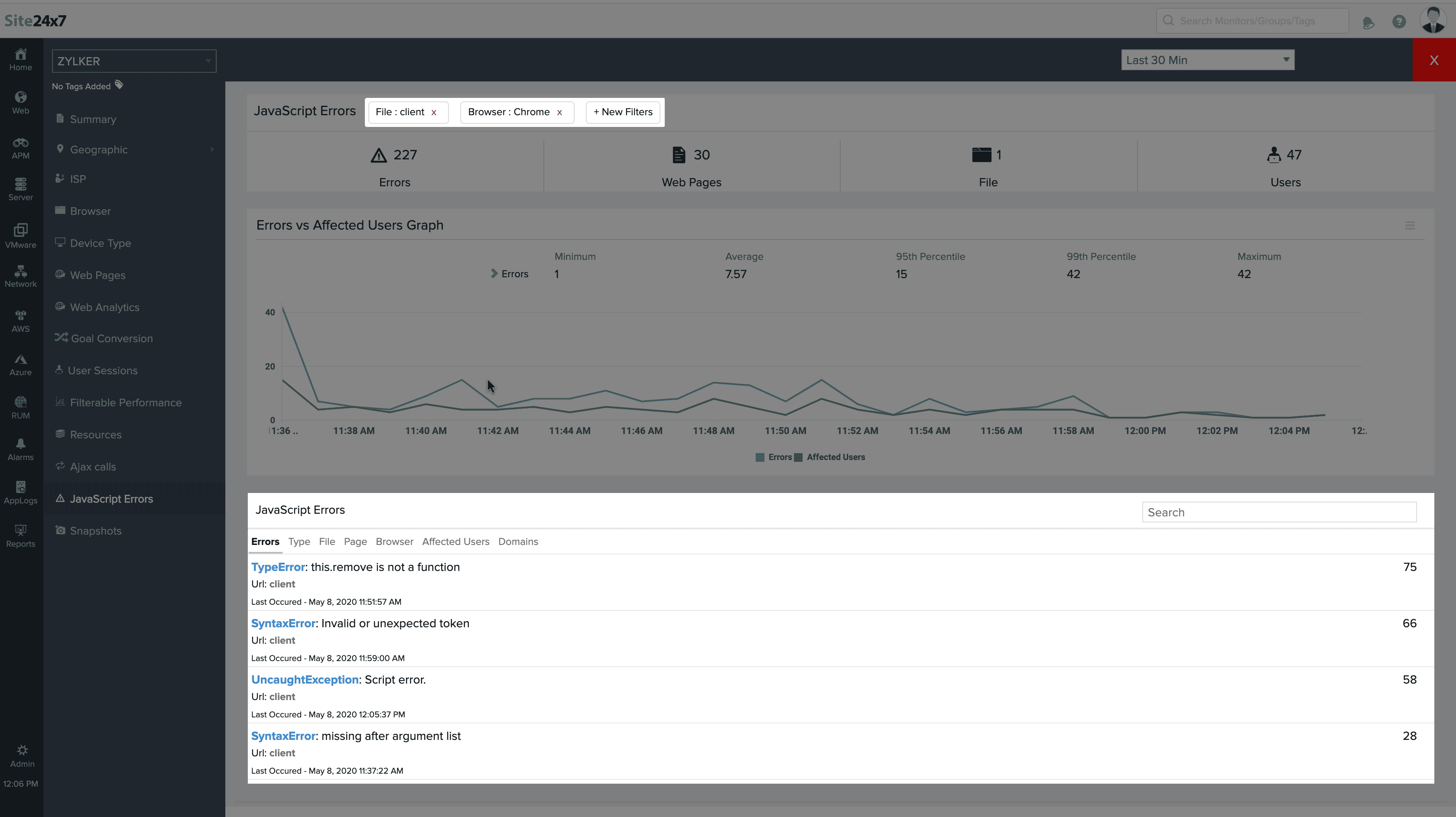Select Ajax calls in side menu

pos(93,467)
